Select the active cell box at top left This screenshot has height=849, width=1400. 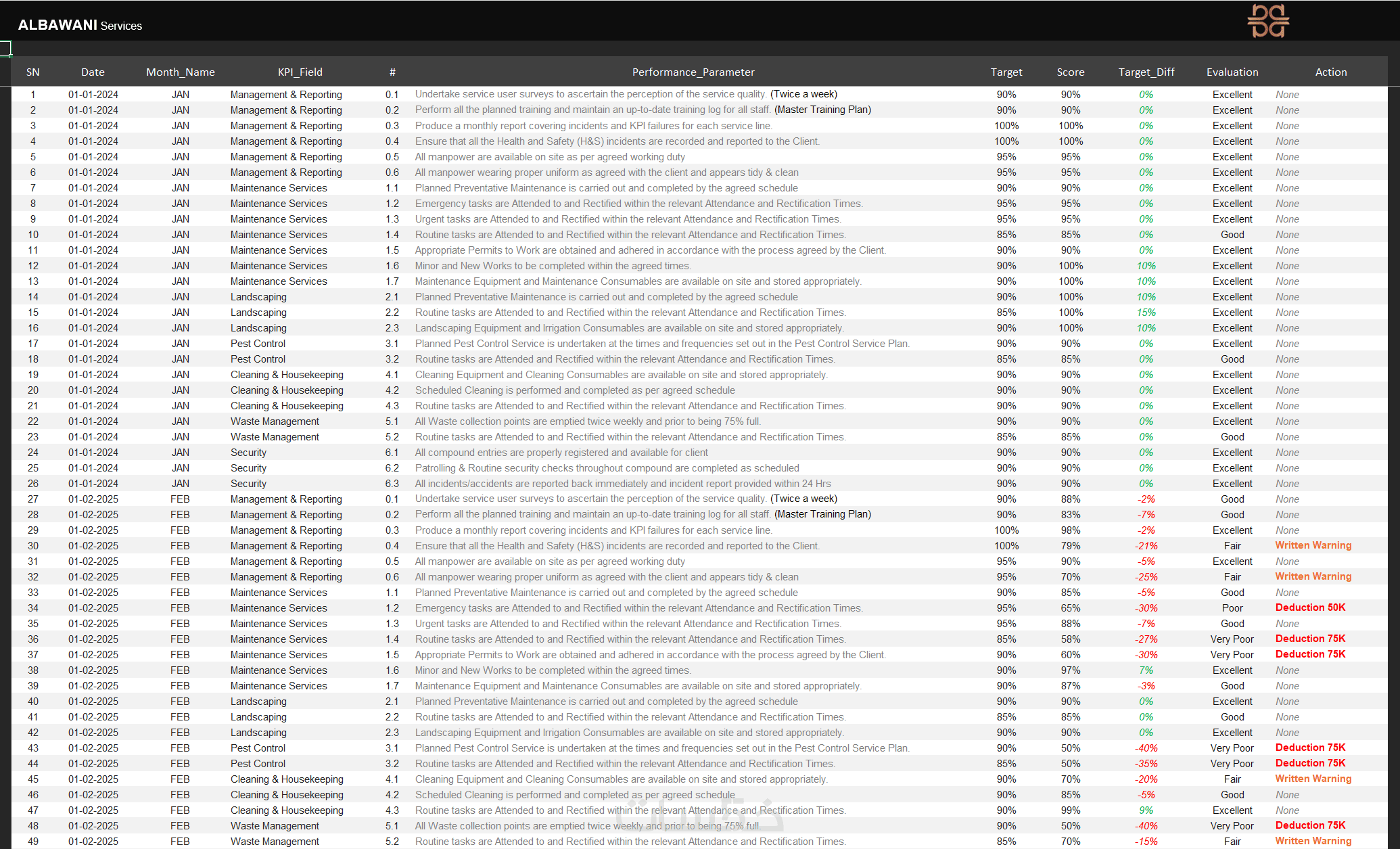pyautogui.click(x=5, y=48)
